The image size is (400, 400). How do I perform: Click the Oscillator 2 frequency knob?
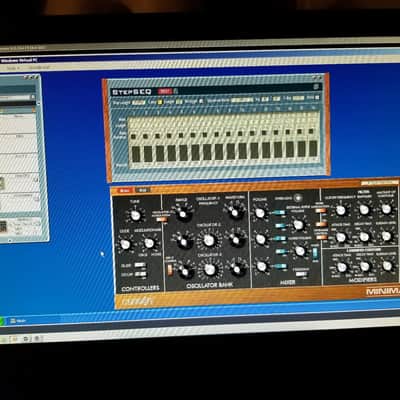[209, 240]
